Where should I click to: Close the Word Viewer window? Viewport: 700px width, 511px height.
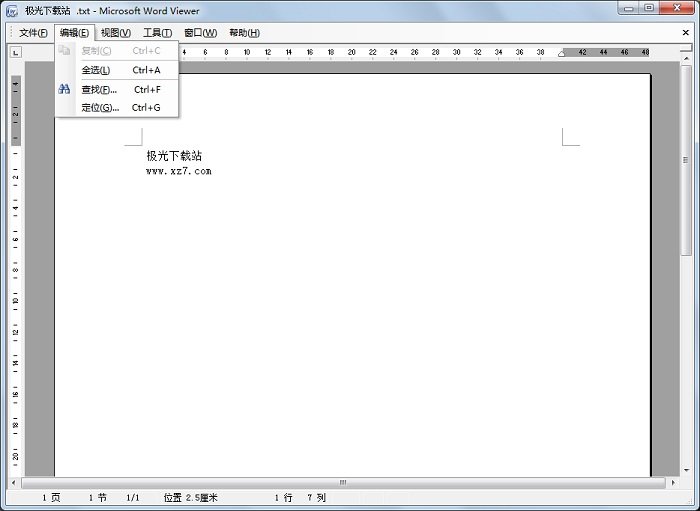(677, 8)
